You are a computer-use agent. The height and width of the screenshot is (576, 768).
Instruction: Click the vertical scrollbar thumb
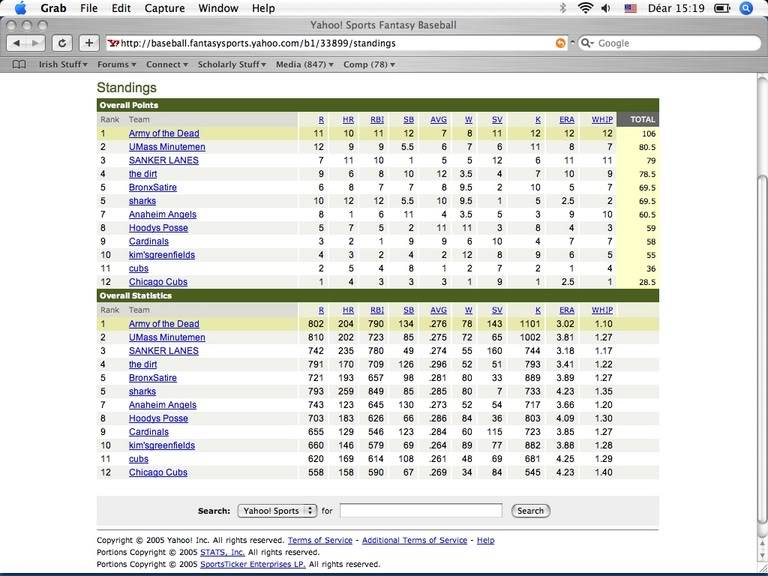tap(762, 350)
